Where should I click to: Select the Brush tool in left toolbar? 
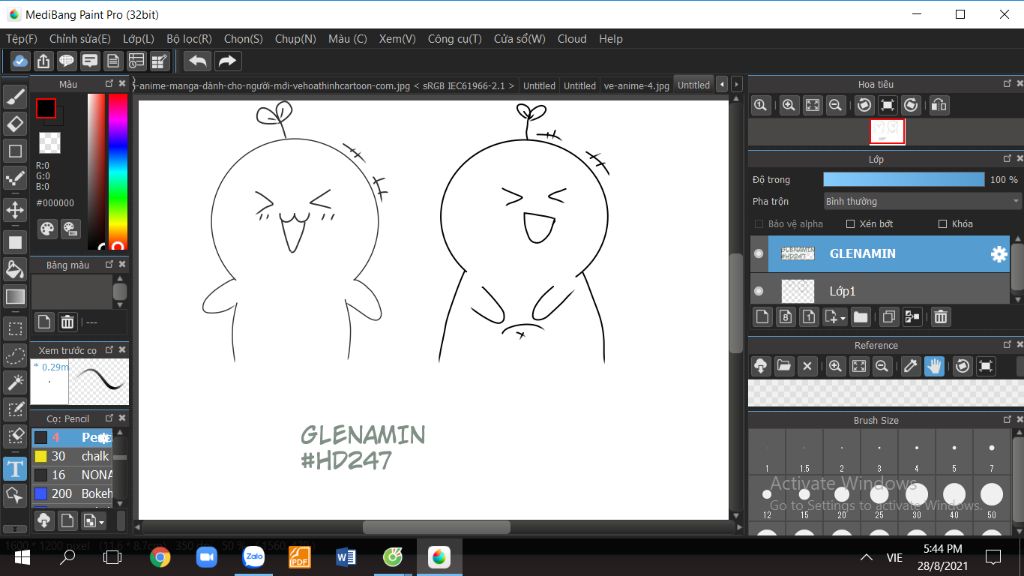click(15, 97)
